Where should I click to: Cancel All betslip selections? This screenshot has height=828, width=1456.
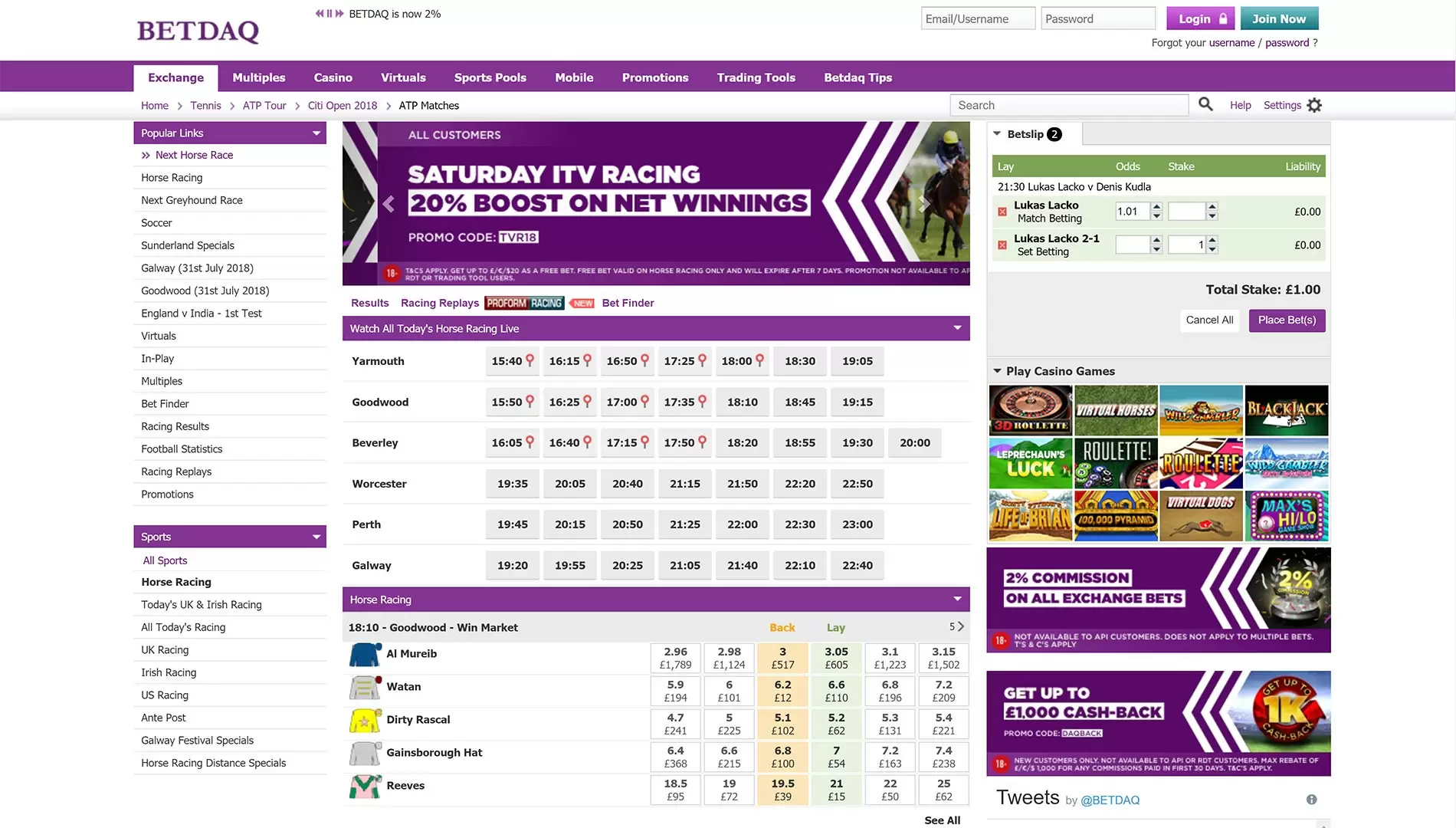pyautogui.click(x=1209, y=320)
